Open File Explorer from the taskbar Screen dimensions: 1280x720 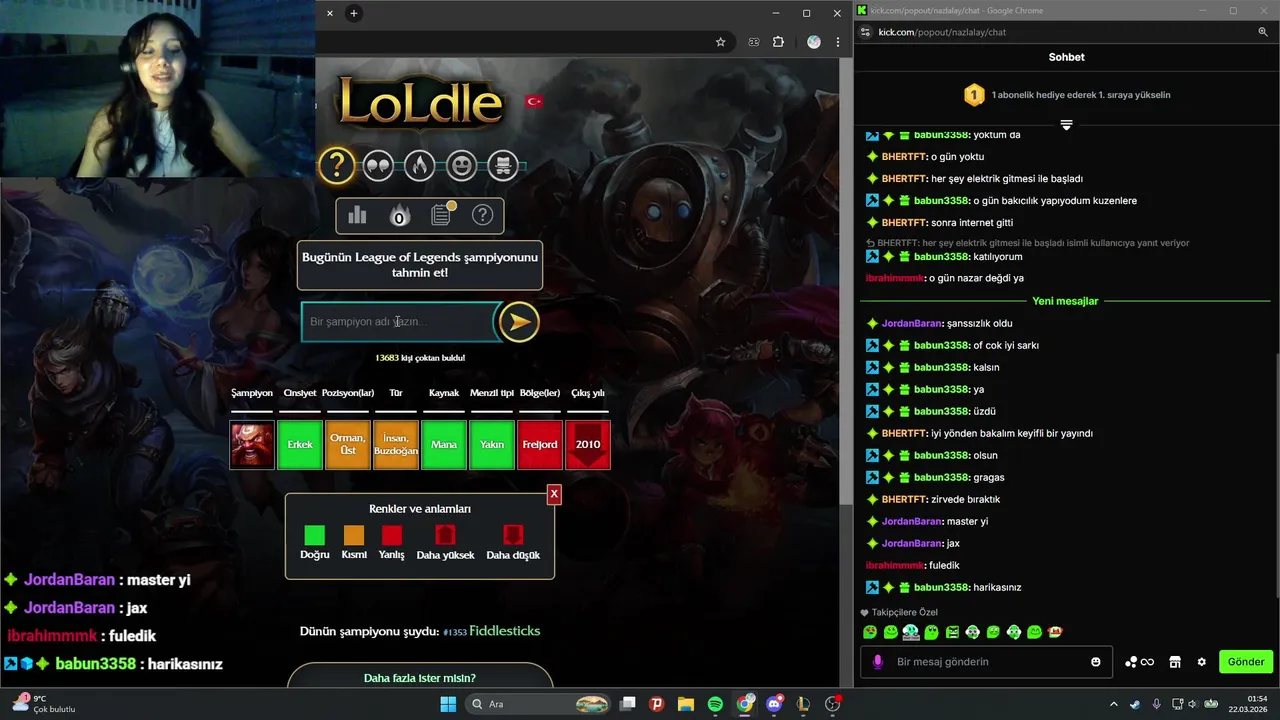(686, 704)
